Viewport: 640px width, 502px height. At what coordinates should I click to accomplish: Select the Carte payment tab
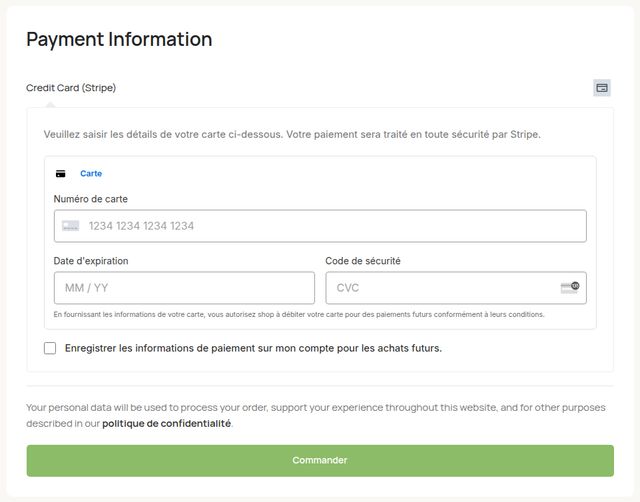coord(91,173)
